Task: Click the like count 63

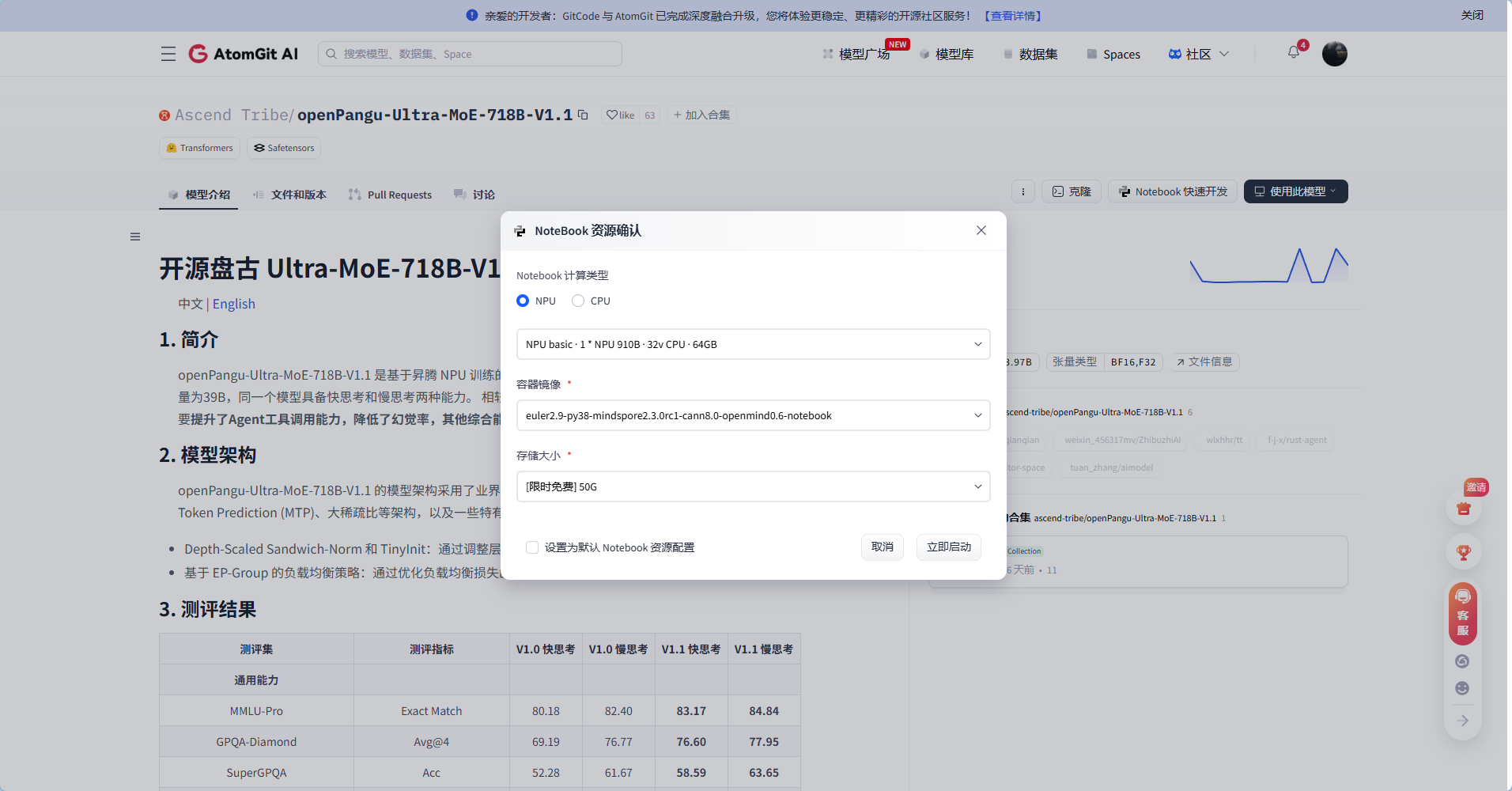Action: (x=649, y=115)
